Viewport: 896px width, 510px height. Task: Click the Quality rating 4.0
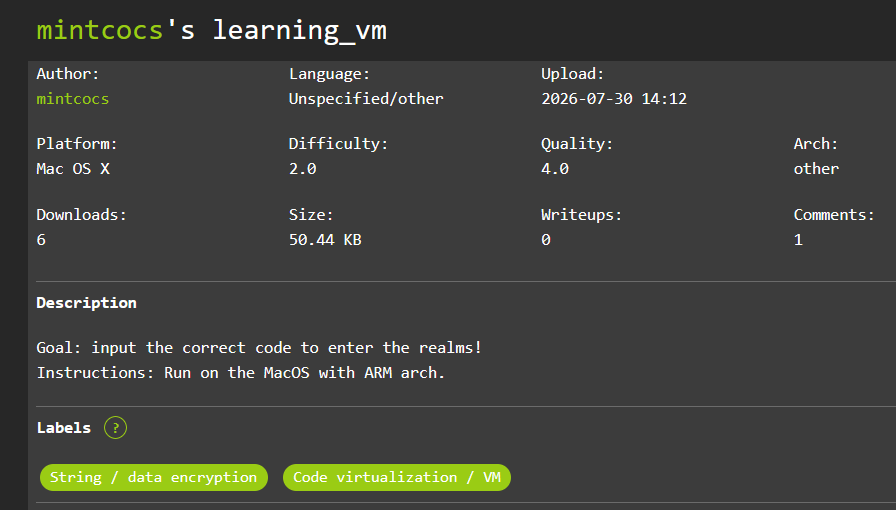(x=555, y=169)
